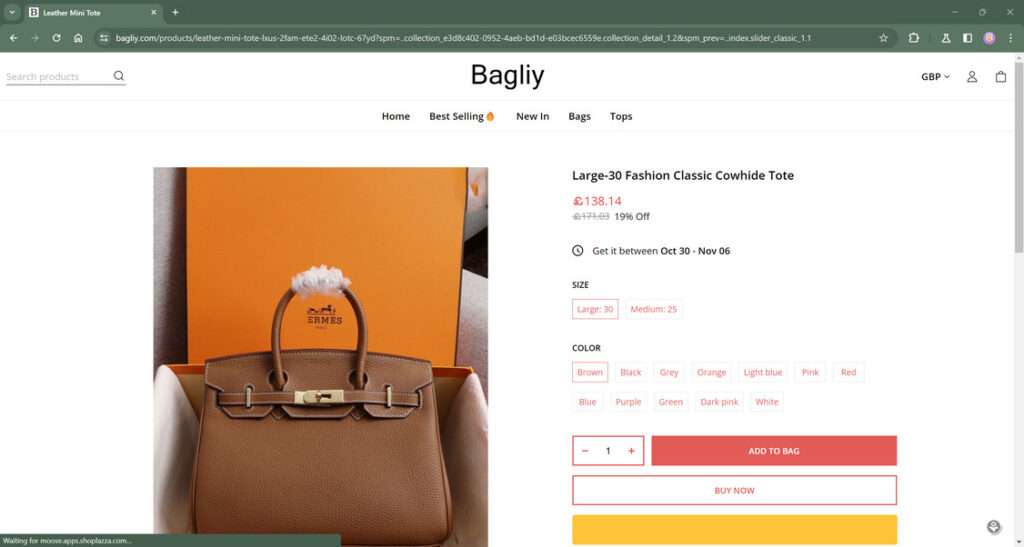This screenshot has width=1024, height=547.
Task: Reload the page with refresh icon
Action: coord(56,38)
